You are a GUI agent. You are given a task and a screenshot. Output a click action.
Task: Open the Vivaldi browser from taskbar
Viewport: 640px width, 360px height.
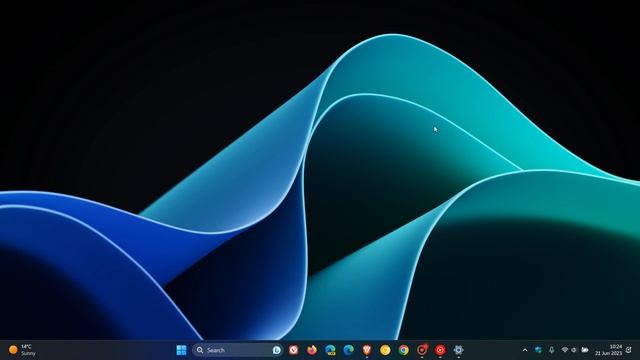(293, 350)
